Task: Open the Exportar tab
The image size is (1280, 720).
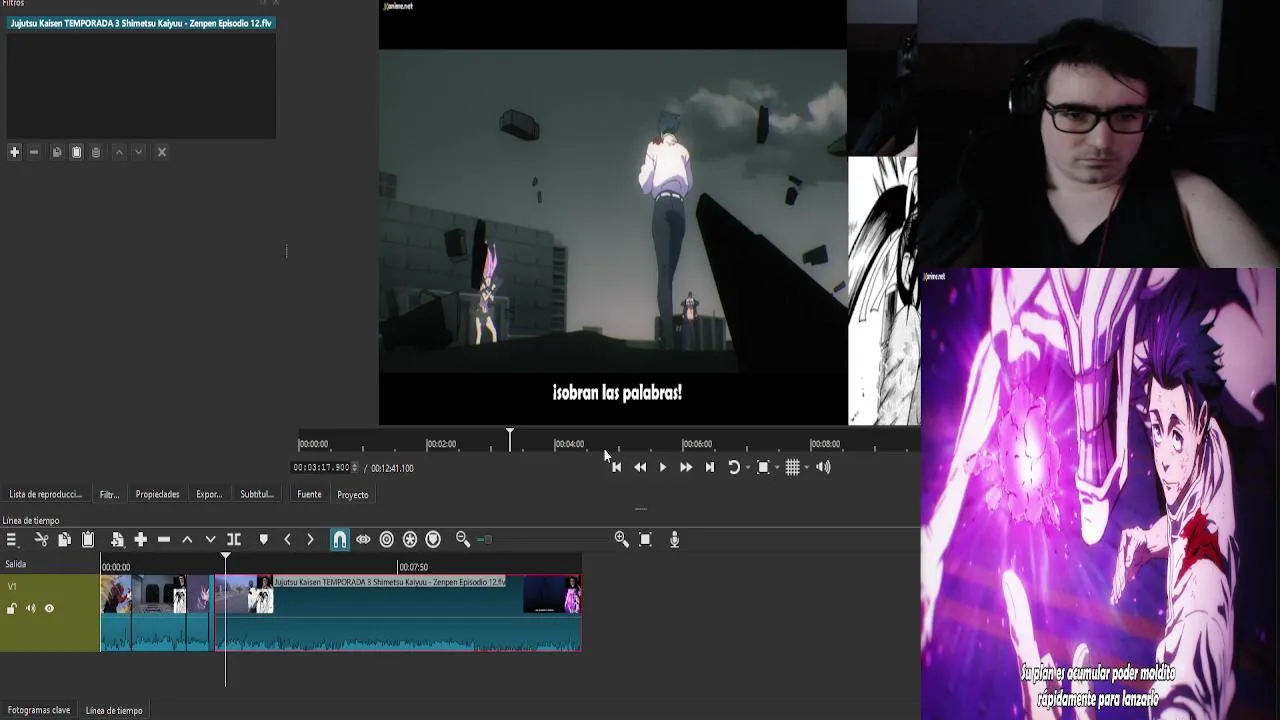Action: [209, 494]
